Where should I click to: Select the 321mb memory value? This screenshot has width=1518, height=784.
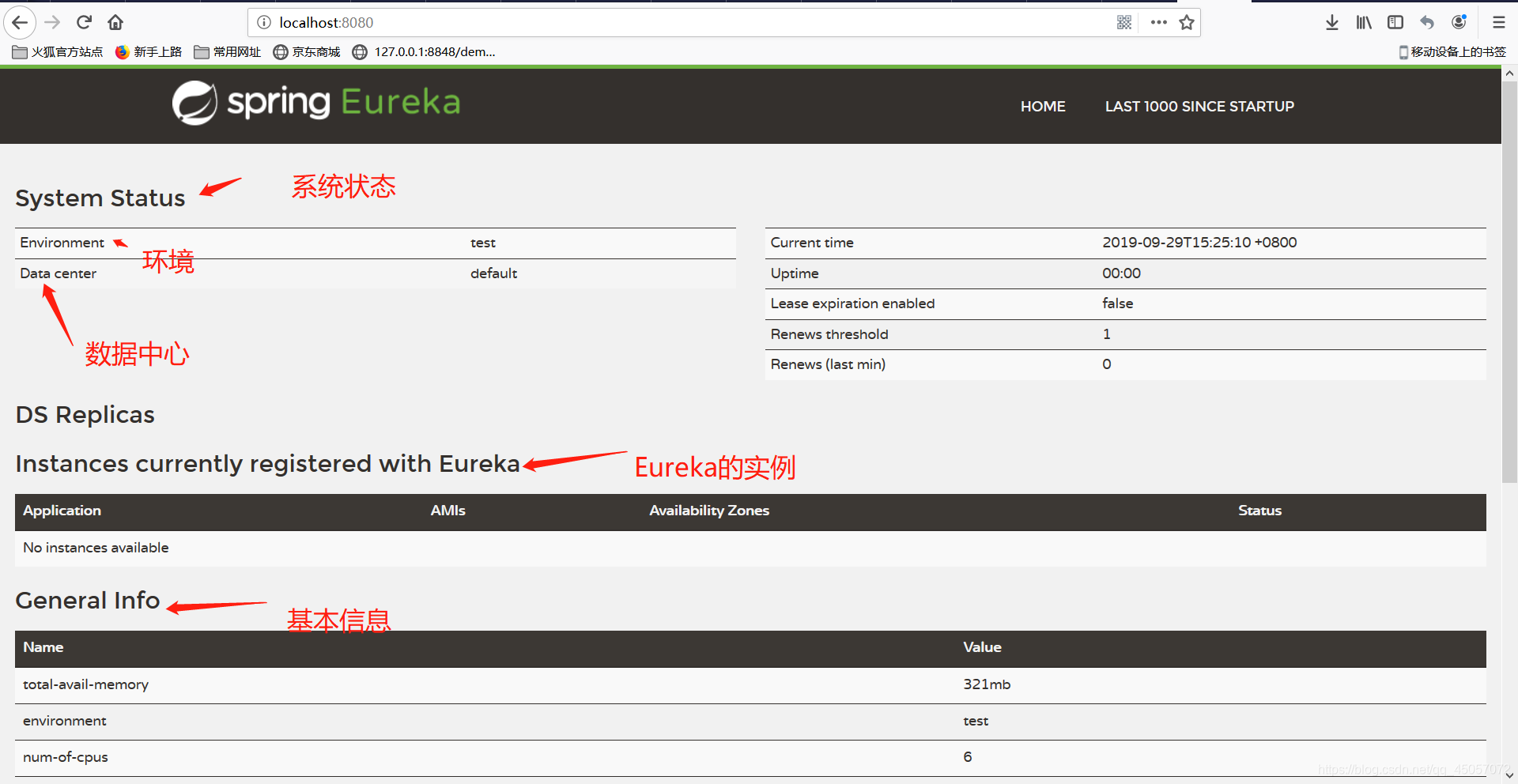pos(987,684)
